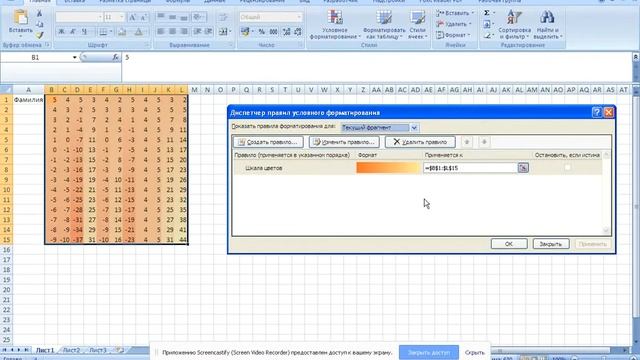640x360 pixels.
Task: Expand the font name dropdown
Action: pos(100,17)
